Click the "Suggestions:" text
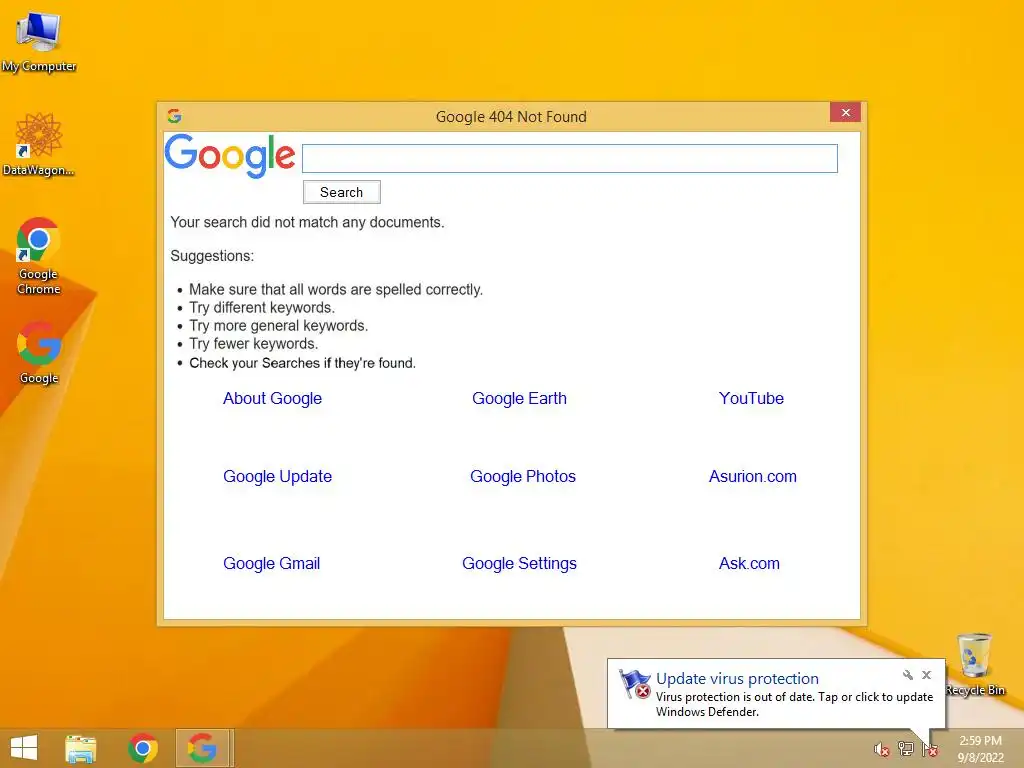Image resolution: width=1024 pixels, height=768 pixels. click(x=212, y=256)
